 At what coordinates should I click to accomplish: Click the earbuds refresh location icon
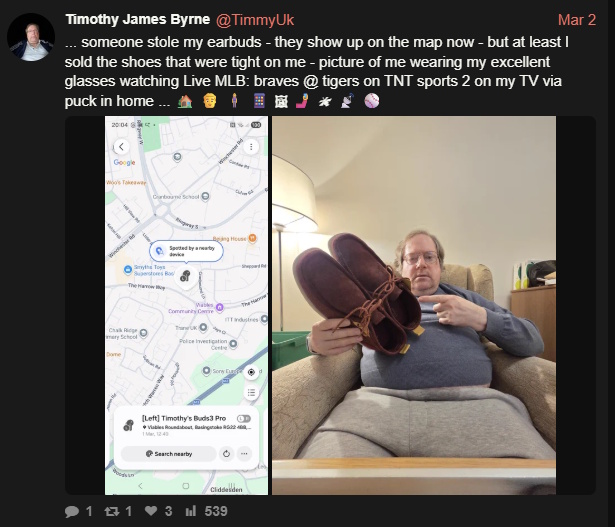click(226, 454)
